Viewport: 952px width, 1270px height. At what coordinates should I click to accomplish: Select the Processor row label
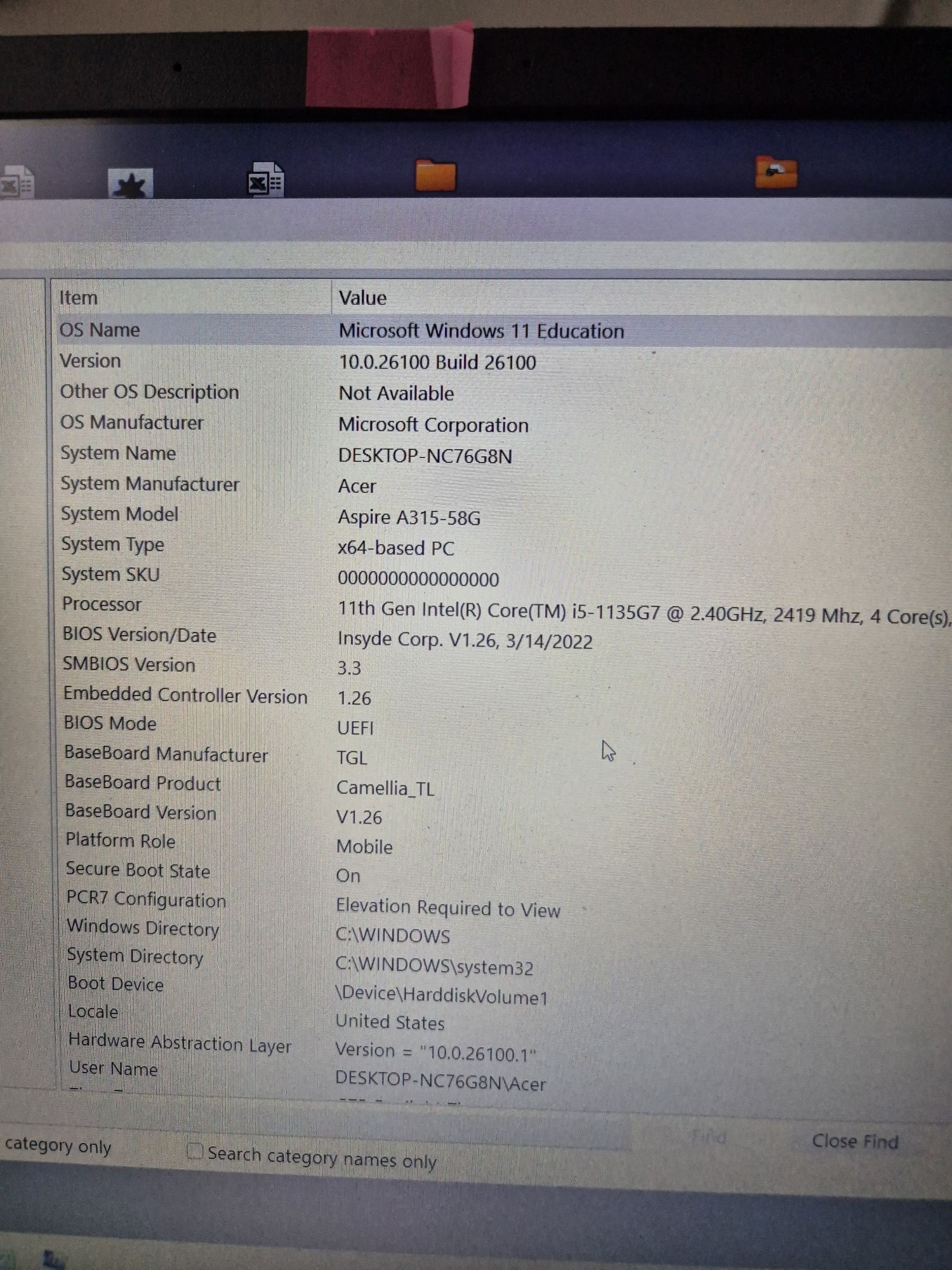(102, 604)
